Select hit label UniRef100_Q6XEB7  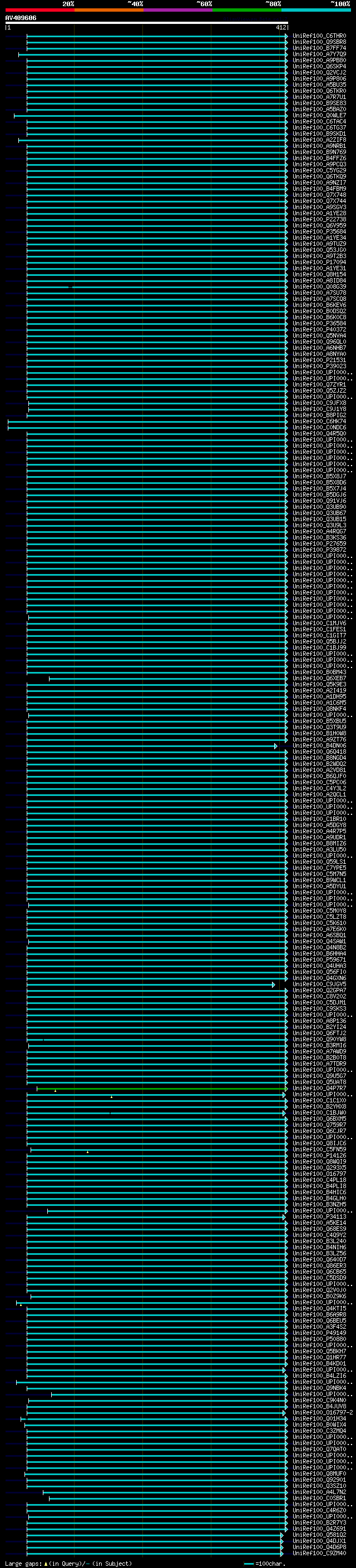point(319,678)
